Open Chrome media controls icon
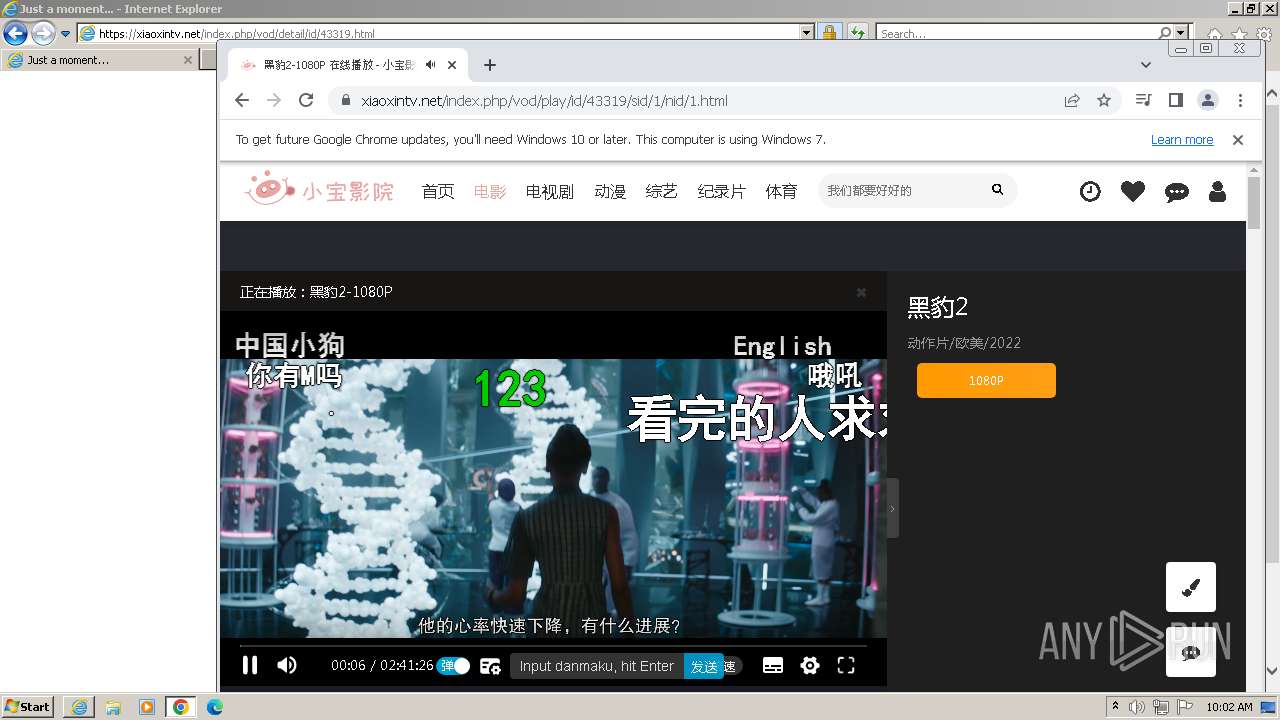The width and height of the screenshot is (1280, 720). coord(1144,100)
